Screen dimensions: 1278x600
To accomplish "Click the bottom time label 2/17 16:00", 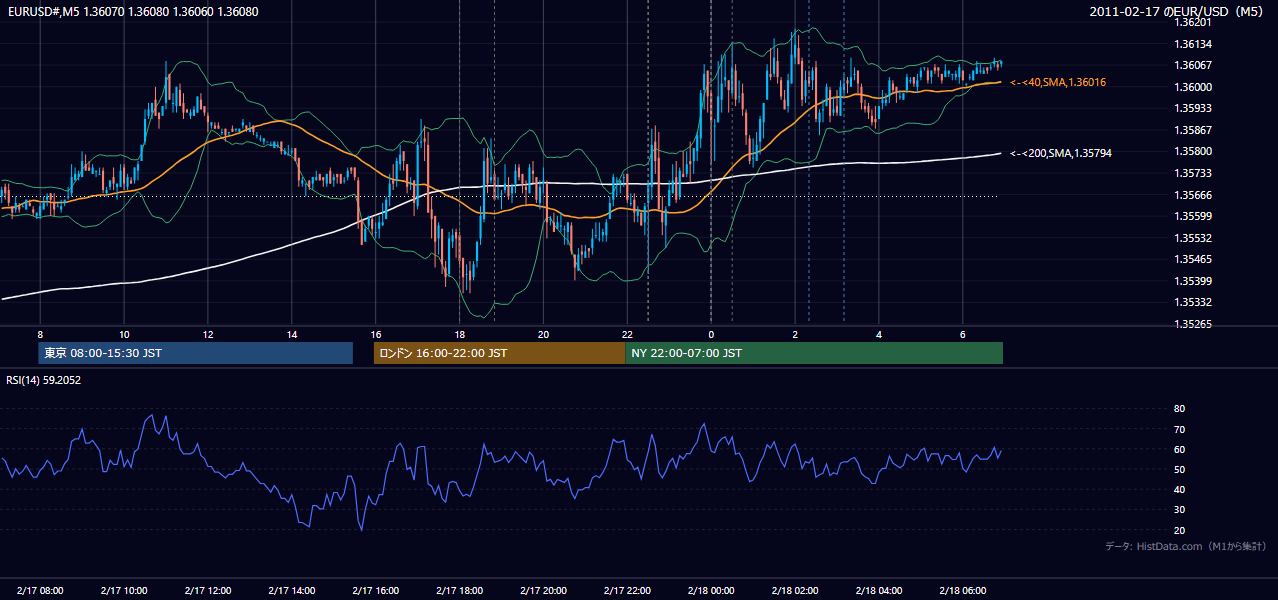I will coord(376,591).
